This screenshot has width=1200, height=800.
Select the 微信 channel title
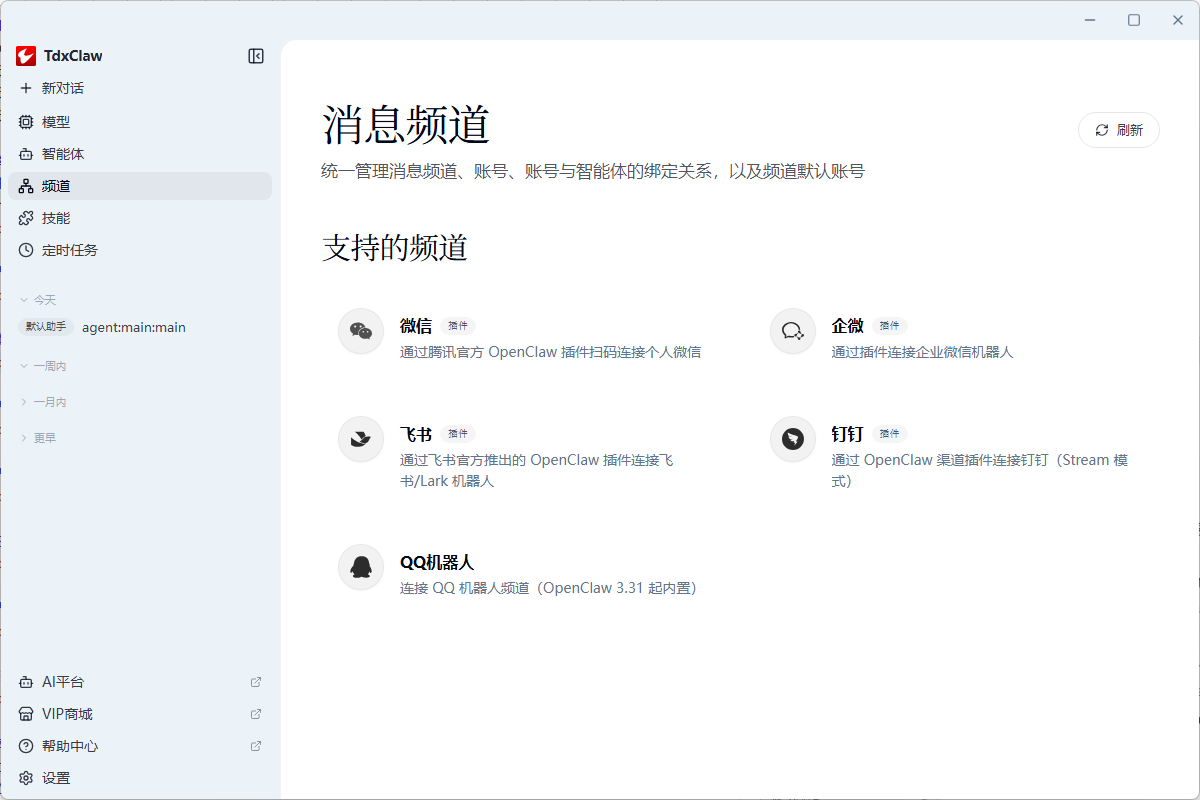click(x=416, y=326)
